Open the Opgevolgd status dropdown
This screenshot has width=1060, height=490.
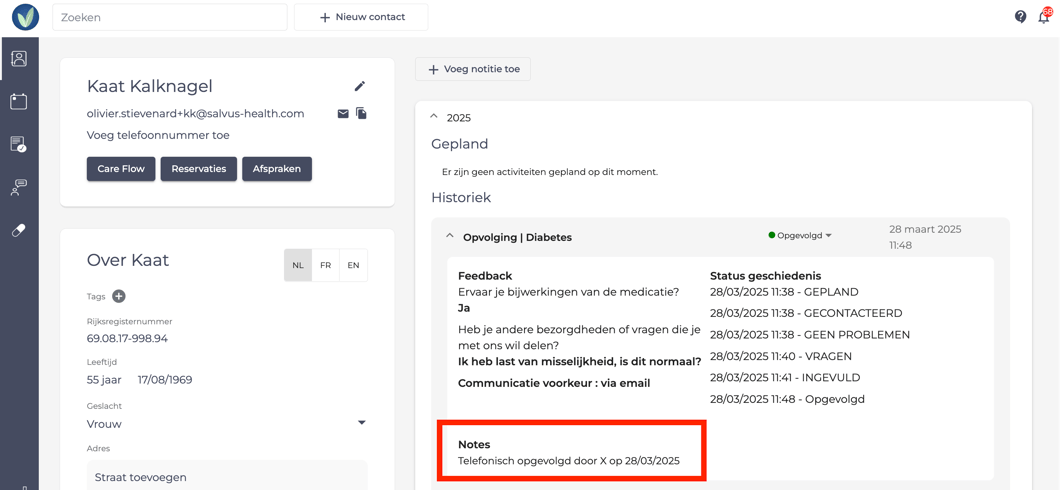pyautogui.click(x=800, y=236)
